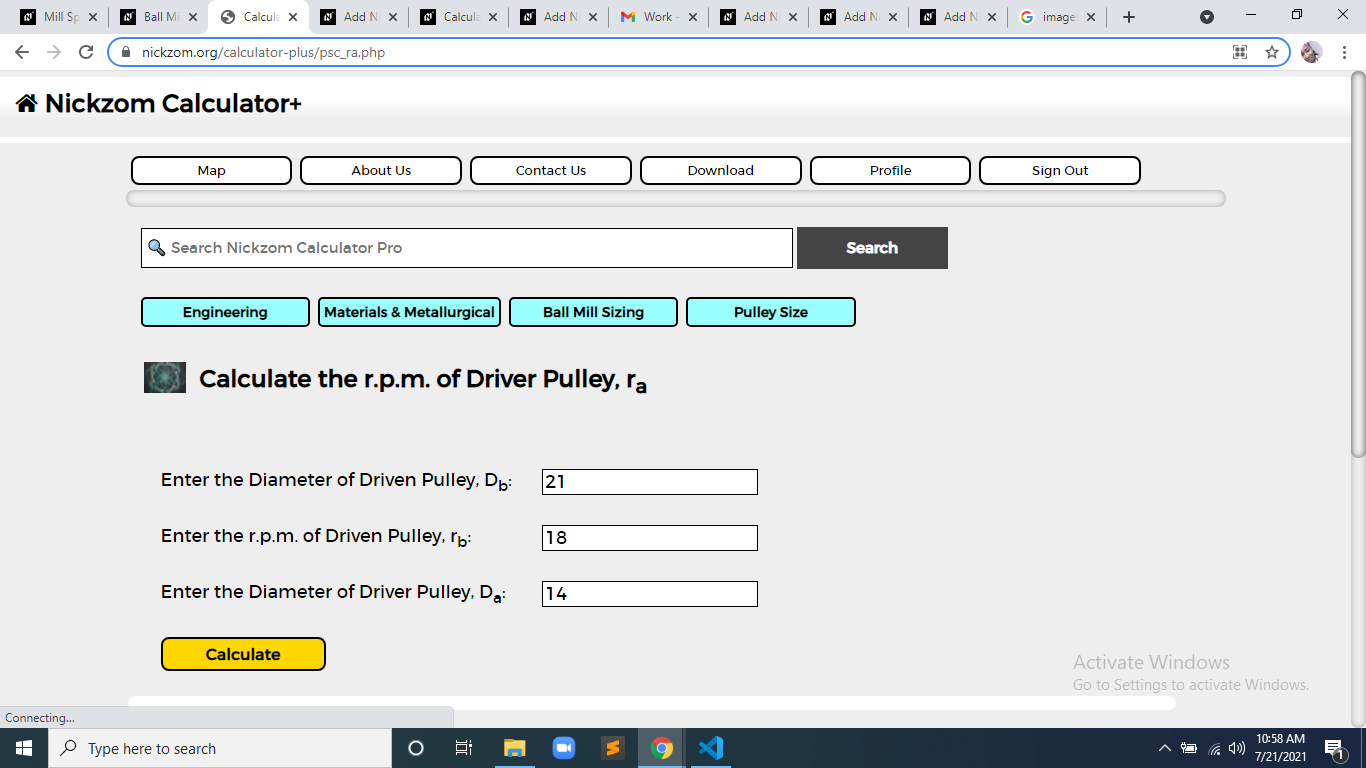Open the Pulley Size breadcrumb

771,312
